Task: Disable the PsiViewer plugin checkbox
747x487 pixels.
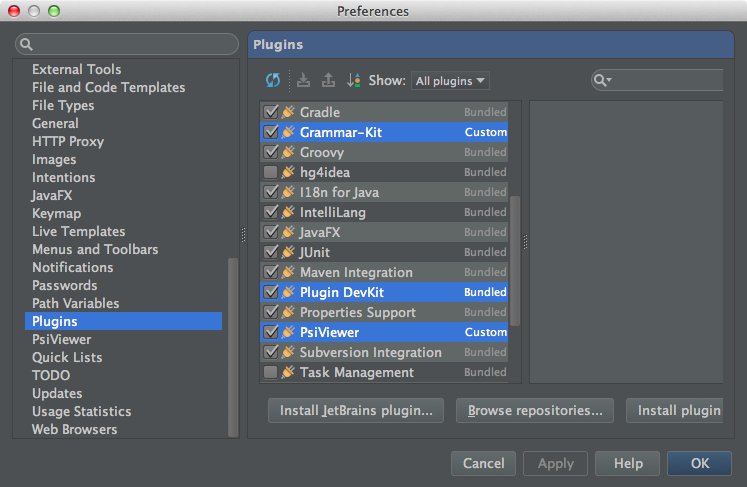Action: coord(271,332)
